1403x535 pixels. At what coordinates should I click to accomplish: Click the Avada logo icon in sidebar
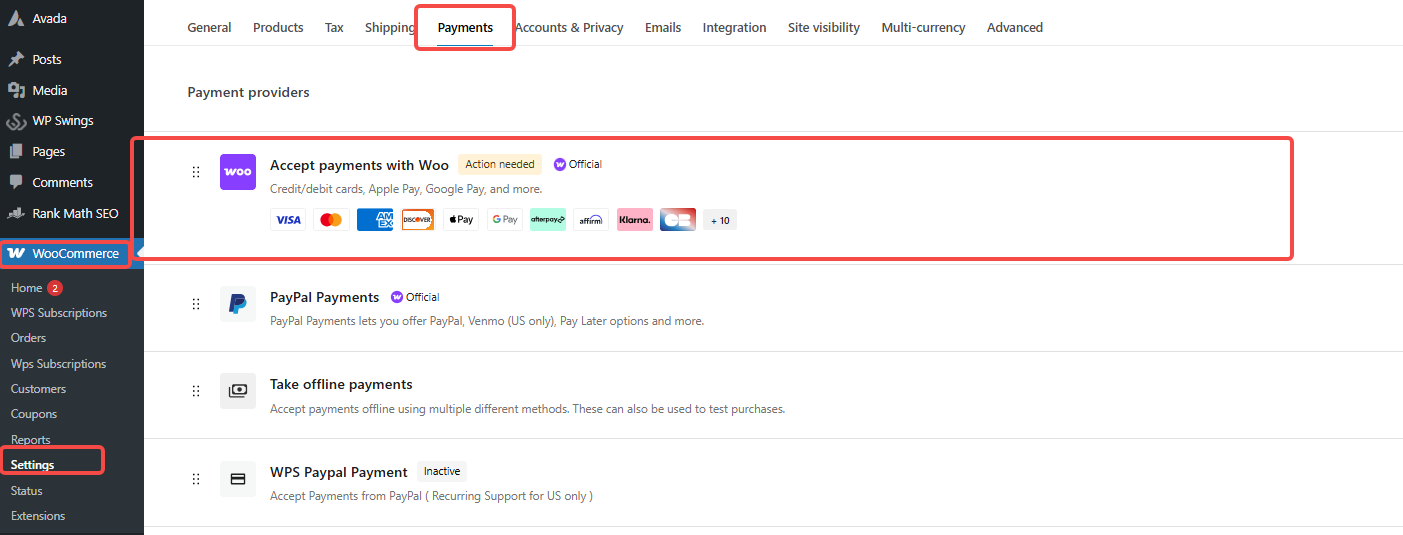point(16,18)
